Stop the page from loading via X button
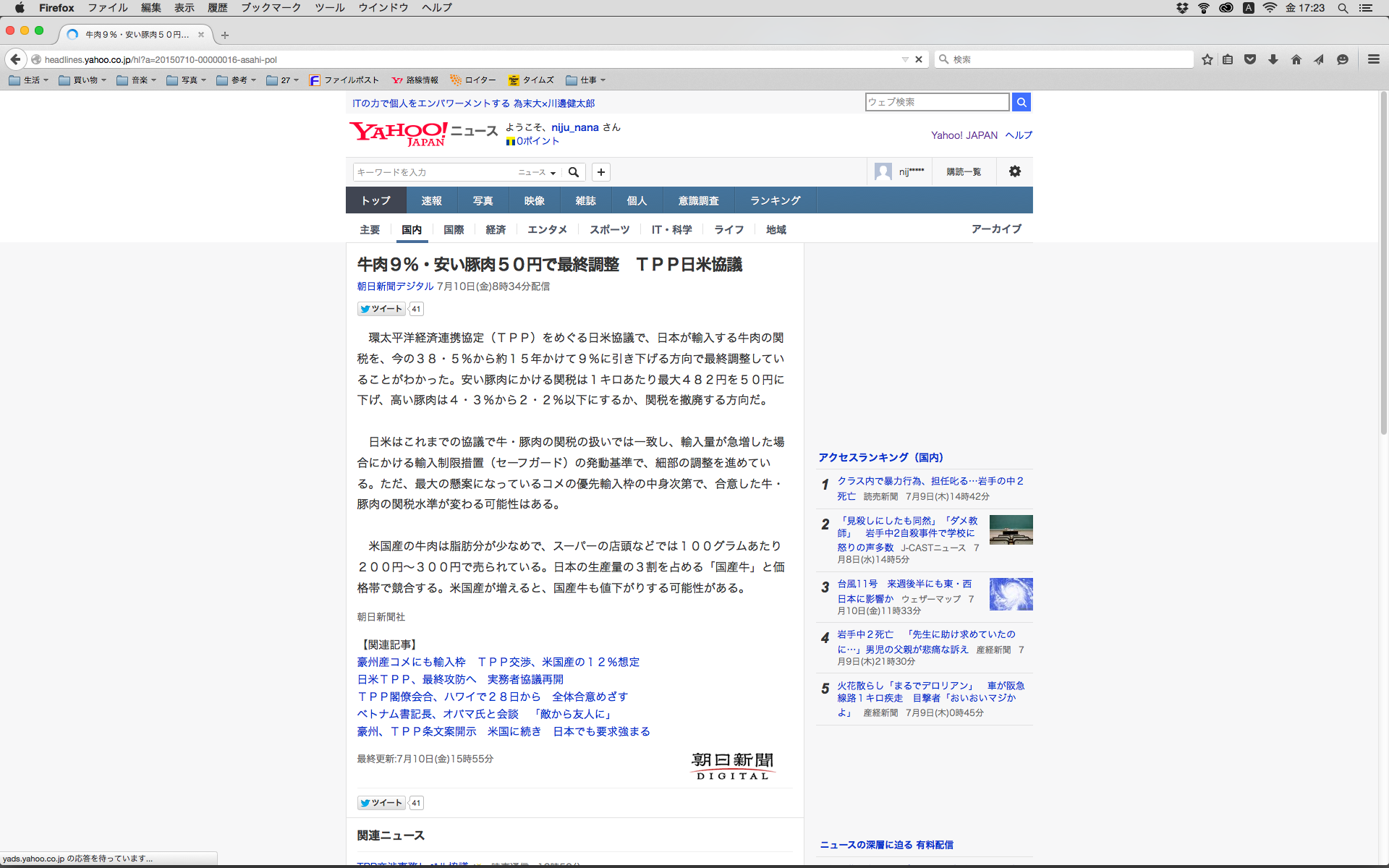The height and width of the screenshot is (868, 1389). (x=919, y=59)
